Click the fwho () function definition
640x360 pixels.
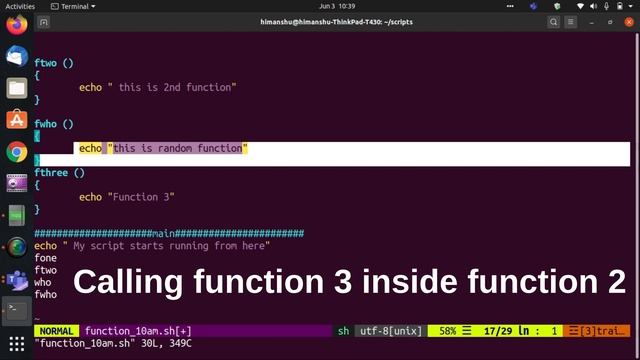(x=54, y=124)
